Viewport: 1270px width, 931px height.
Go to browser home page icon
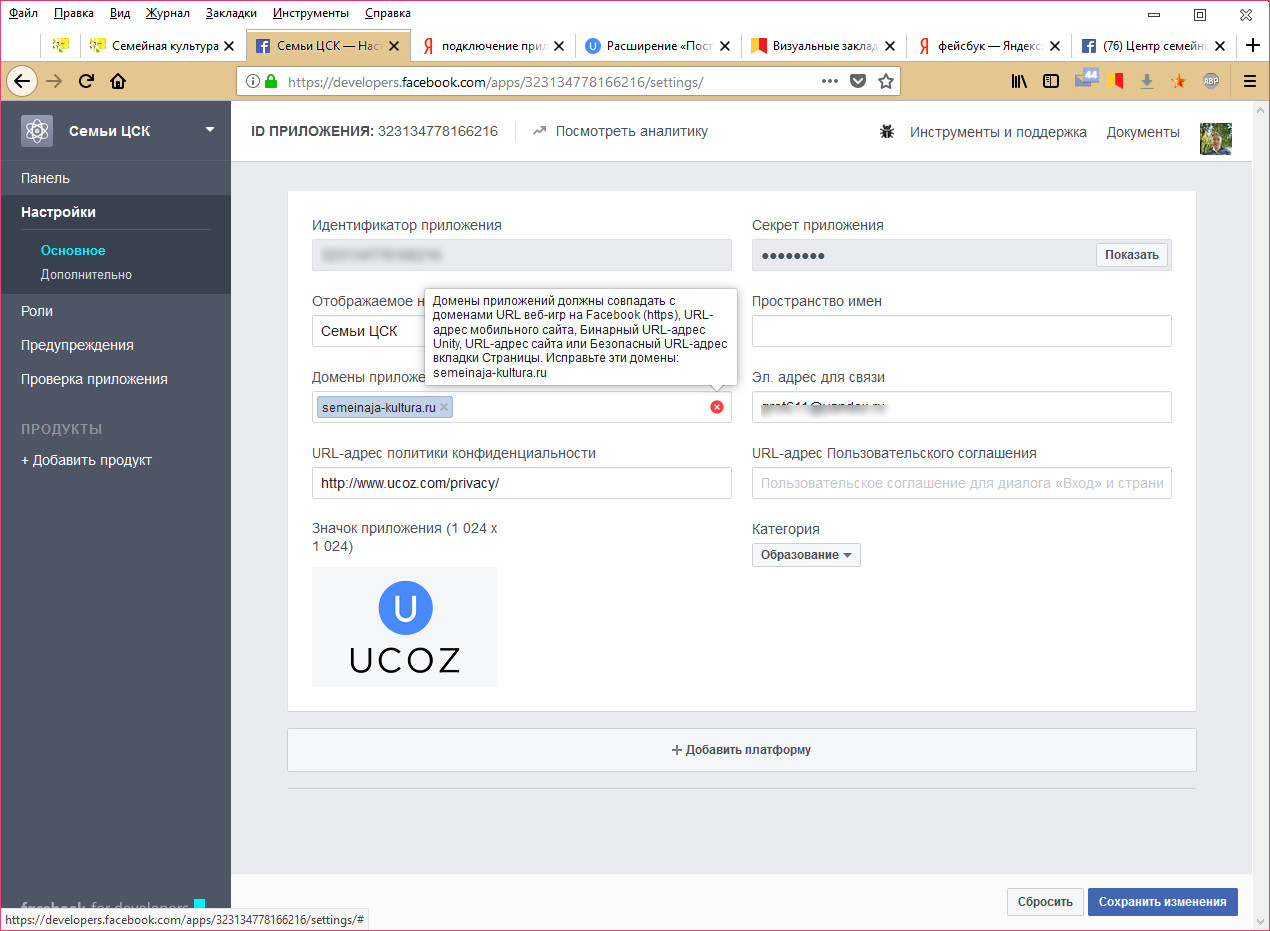pyautogui.click(x=118, y=82)
